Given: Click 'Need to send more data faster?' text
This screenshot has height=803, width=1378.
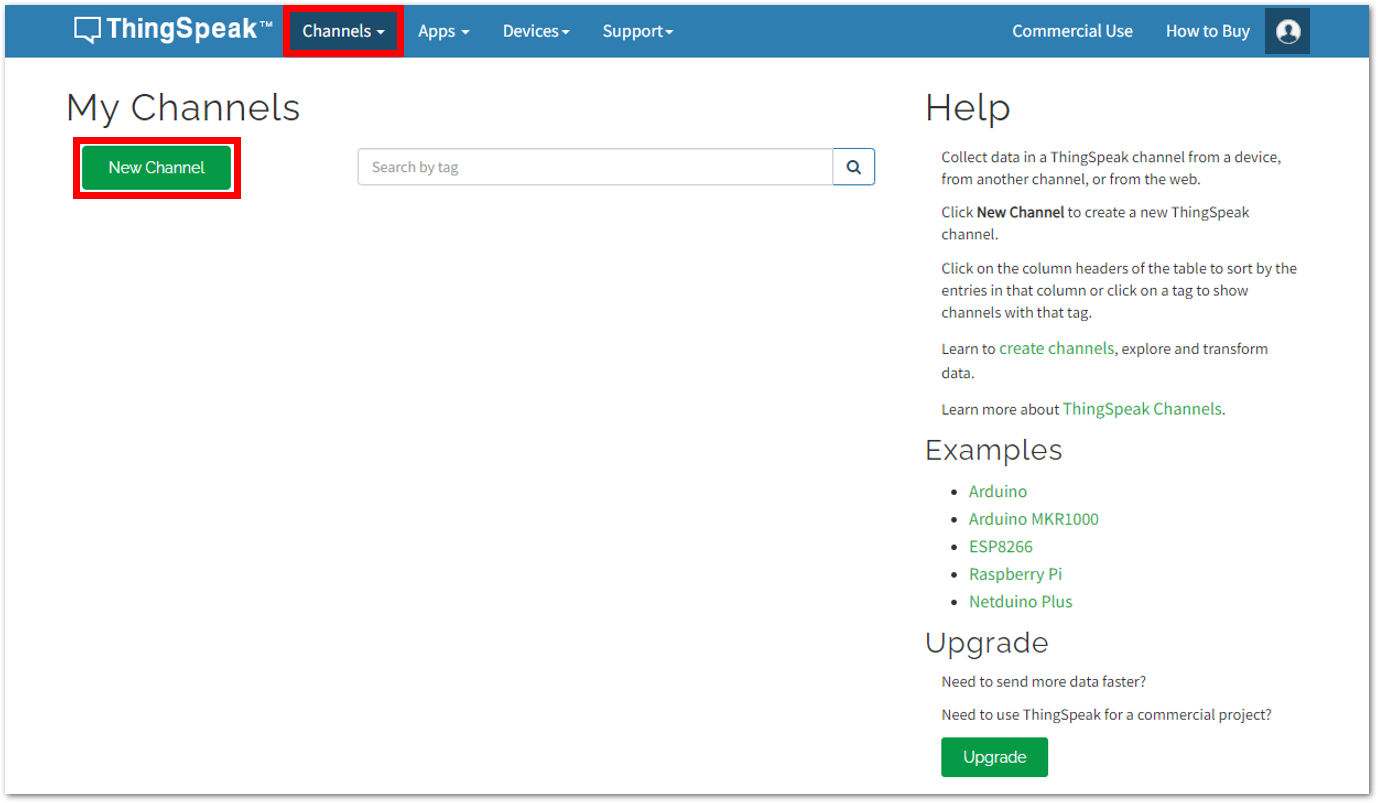Looking at the screenshot, I should [1044, 682].
